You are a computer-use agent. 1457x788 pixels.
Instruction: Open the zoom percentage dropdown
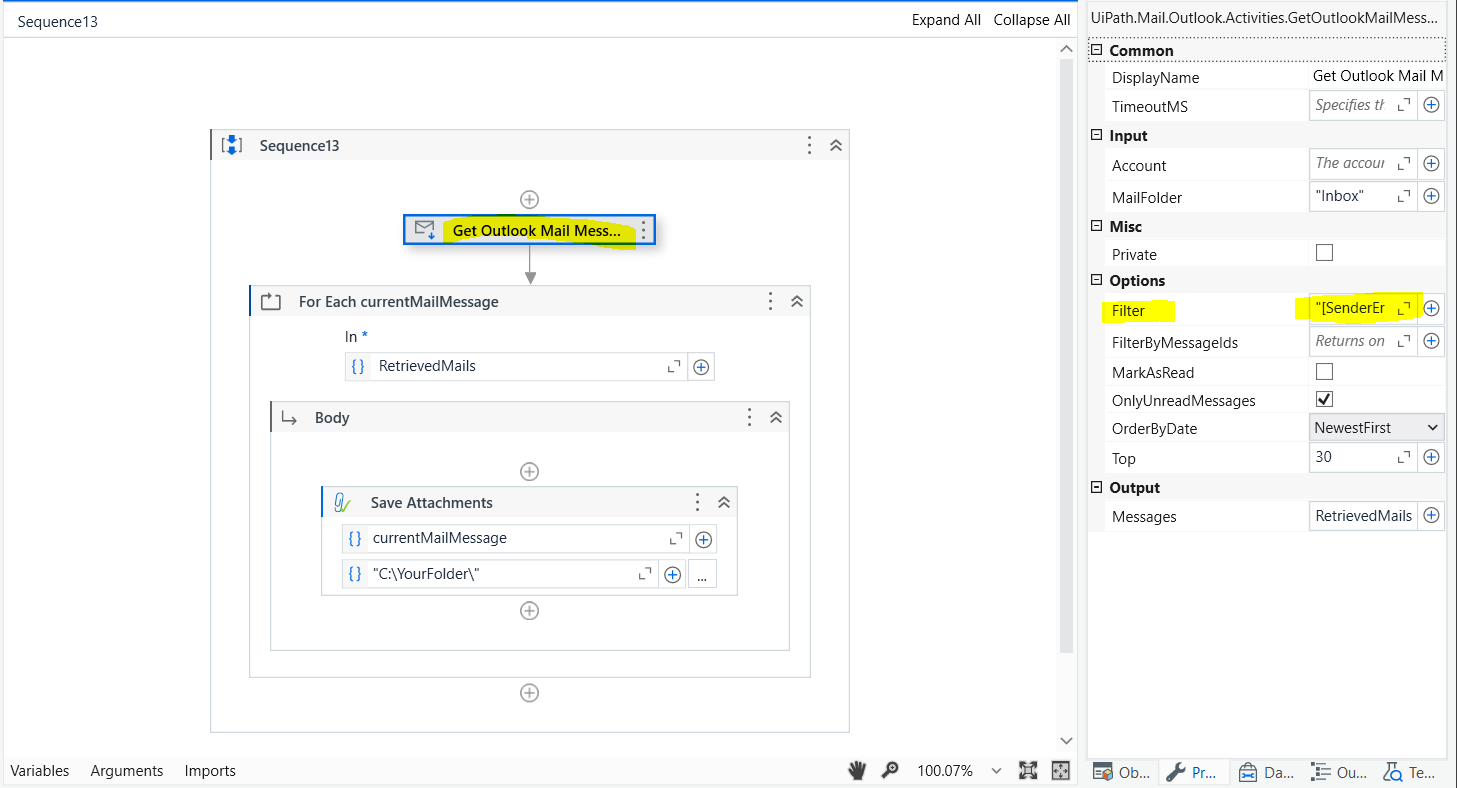click(x=996, y=771)
